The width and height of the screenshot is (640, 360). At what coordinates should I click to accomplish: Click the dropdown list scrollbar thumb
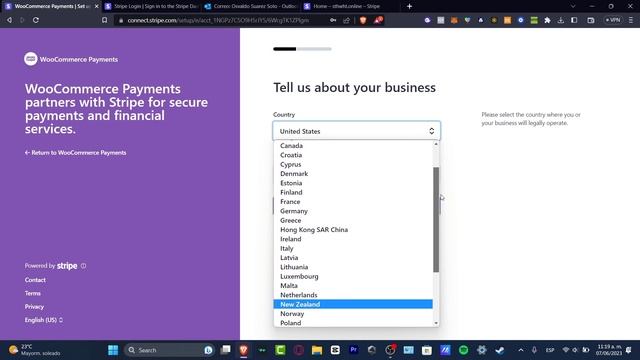click(x=436, y=219)
